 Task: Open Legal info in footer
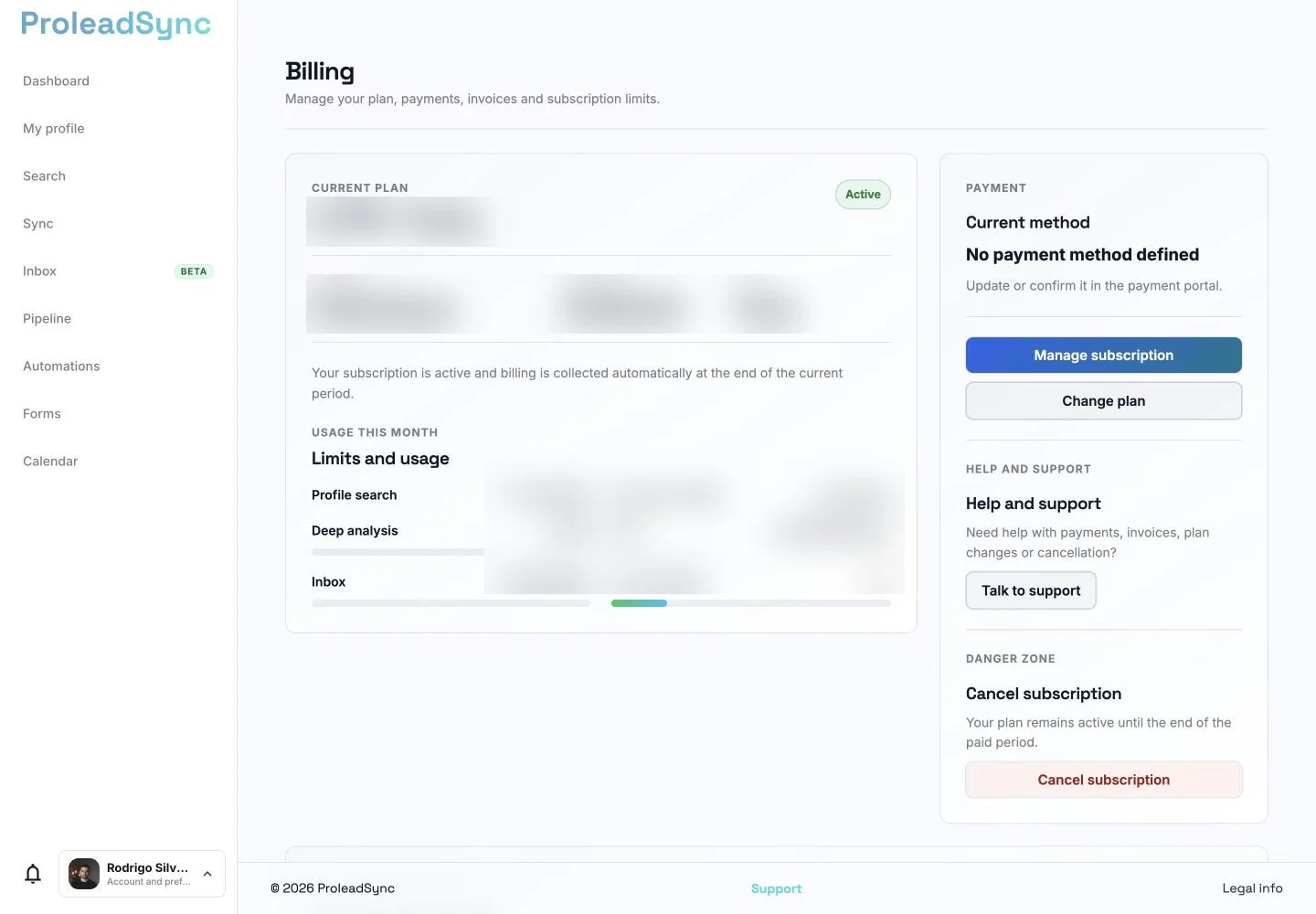[1252, 888]
